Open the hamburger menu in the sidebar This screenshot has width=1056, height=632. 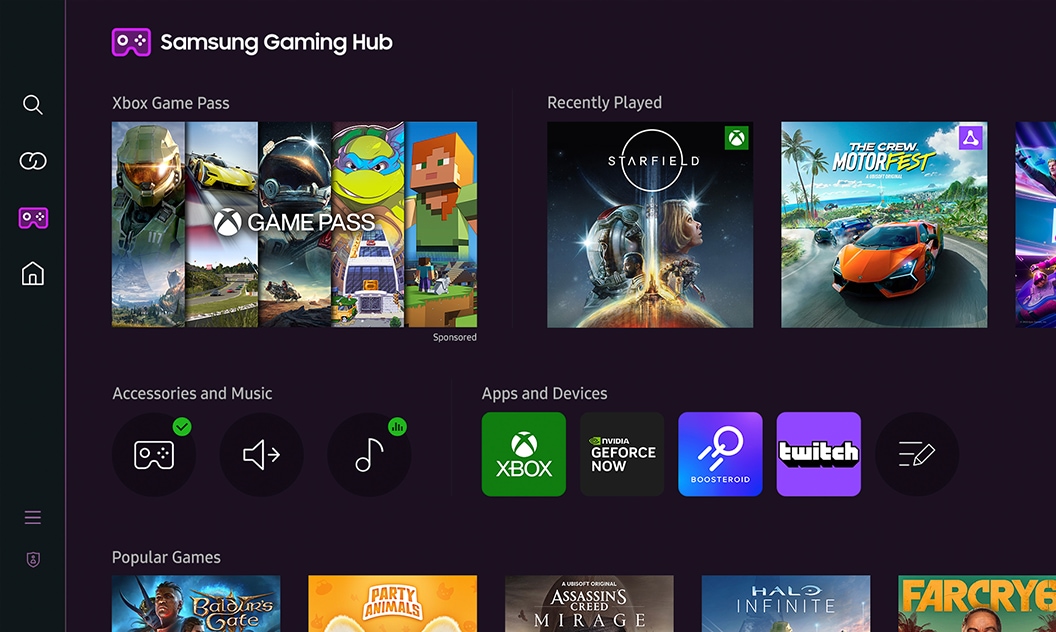click(x=33, y=517)
